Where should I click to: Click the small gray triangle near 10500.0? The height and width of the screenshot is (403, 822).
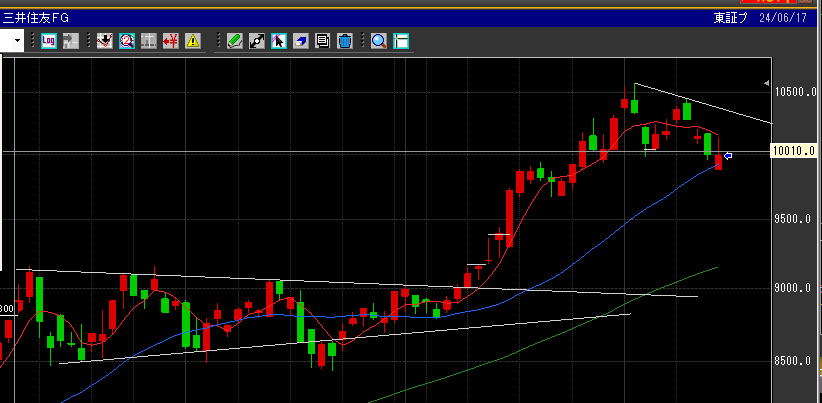pyautogui.click(x=766, y=82)
